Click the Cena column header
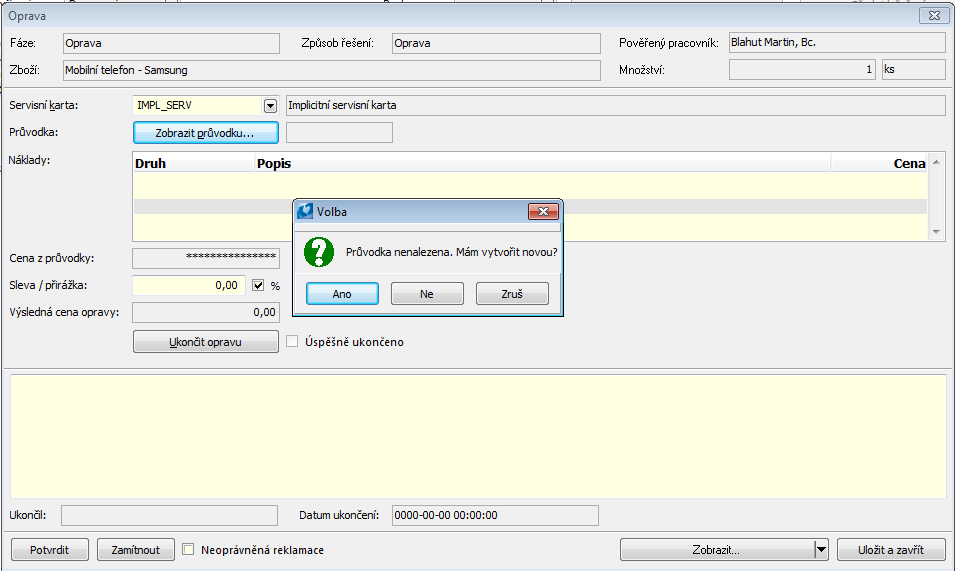This screenshot has height=571, width=955. (879, 163)
